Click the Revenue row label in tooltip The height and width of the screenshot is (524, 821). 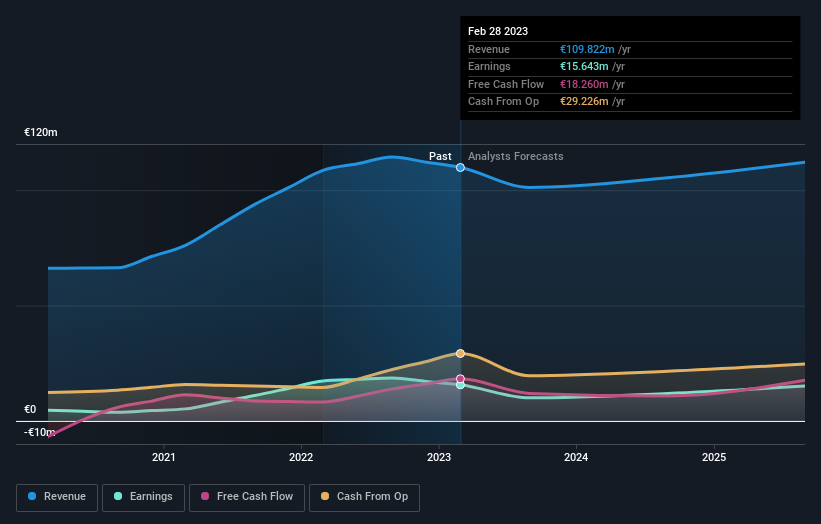(x=489, y=49)
